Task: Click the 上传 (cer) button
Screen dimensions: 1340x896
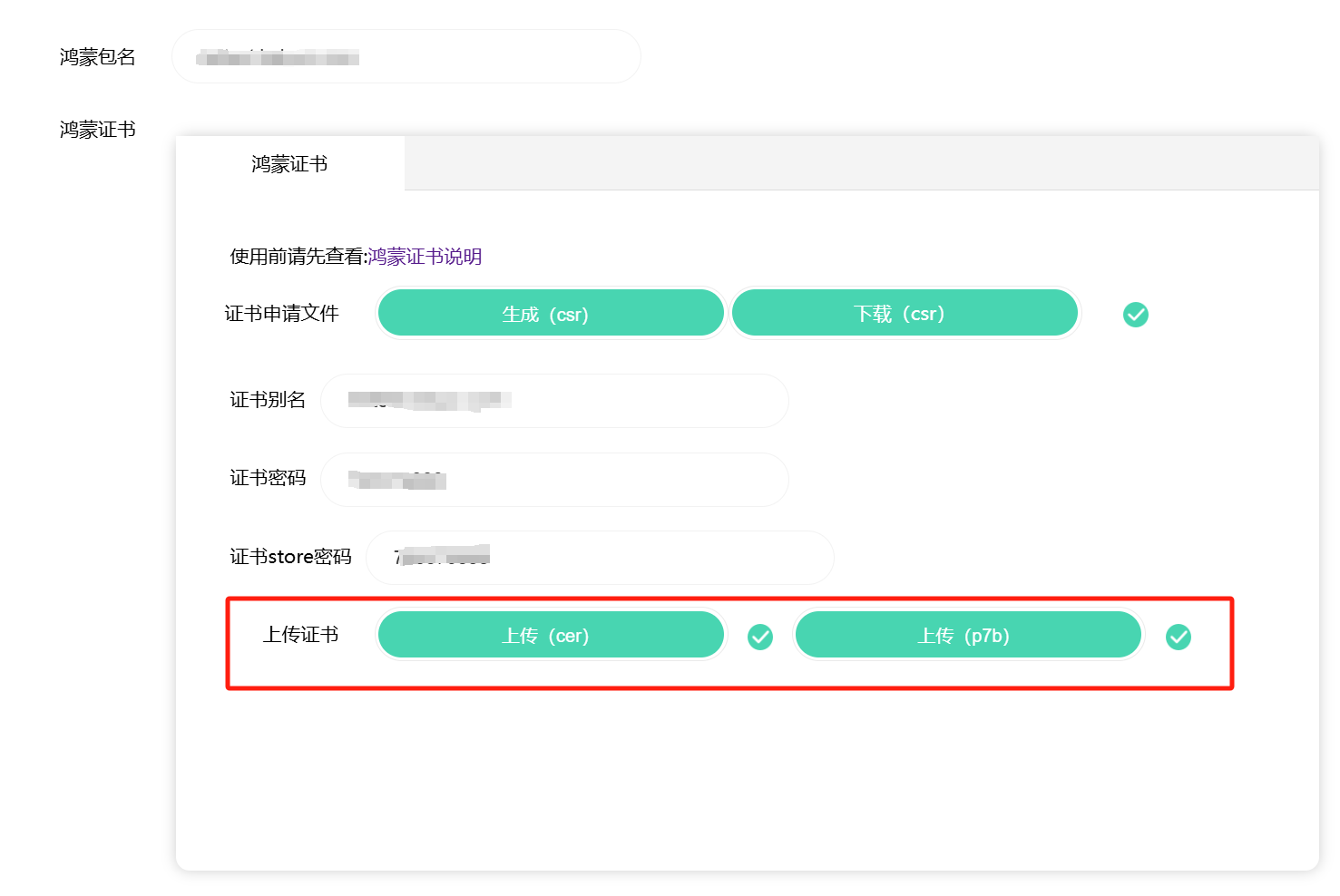Action: click(x=551, y=635)
